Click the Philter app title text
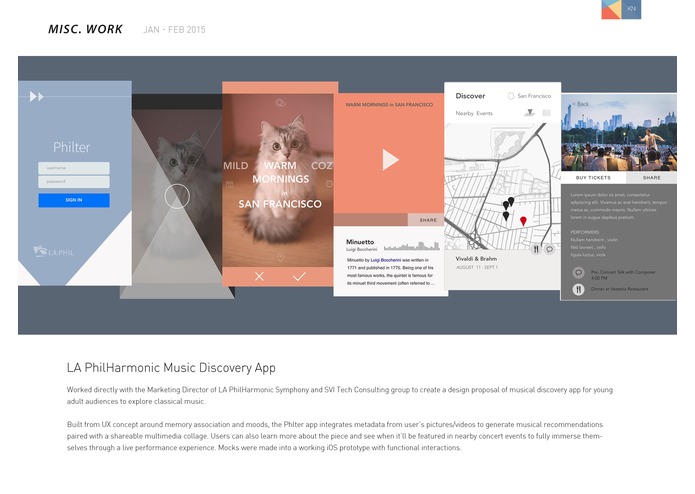 tap(71, 147)
